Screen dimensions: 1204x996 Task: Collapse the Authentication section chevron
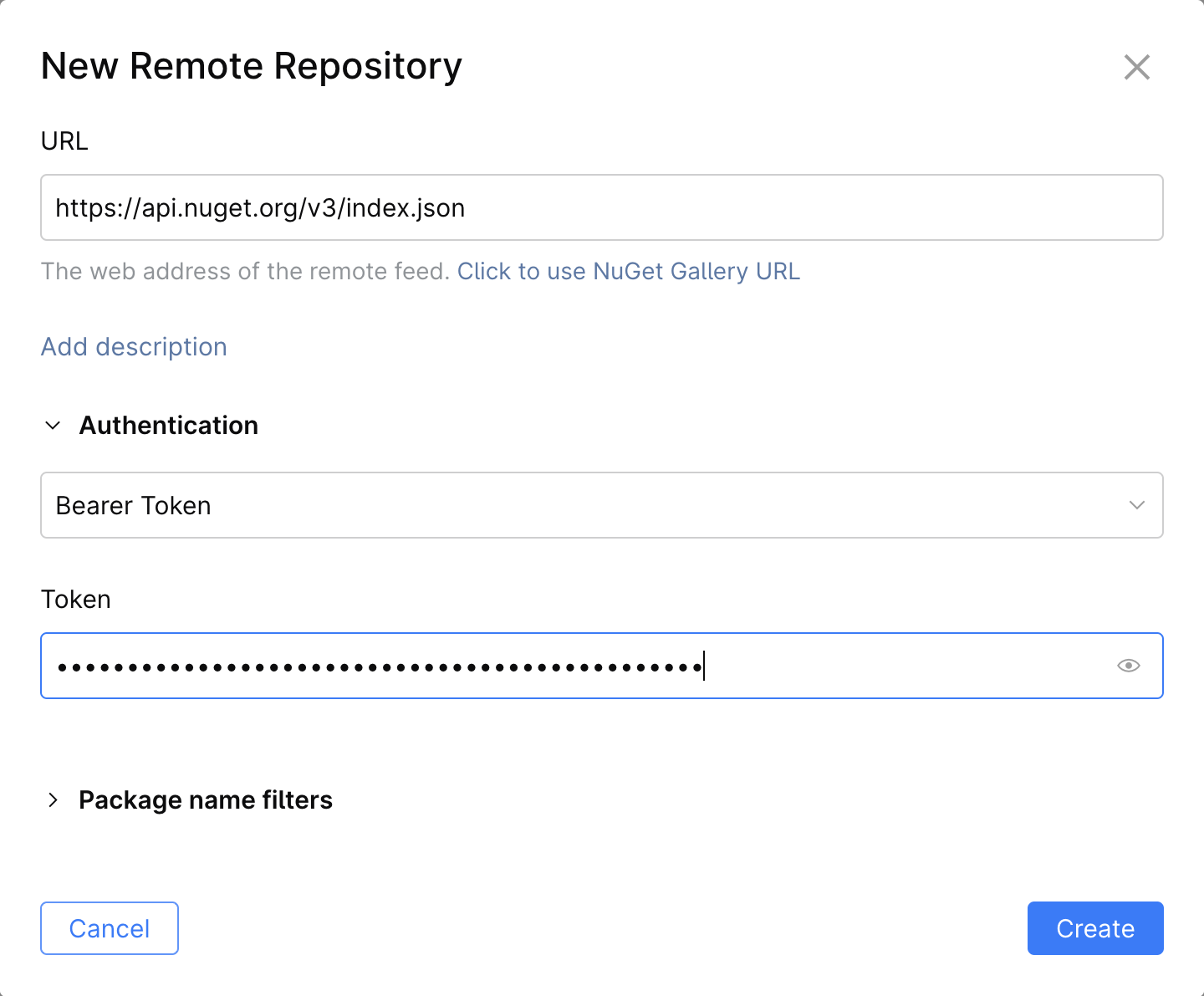[53, 425]
